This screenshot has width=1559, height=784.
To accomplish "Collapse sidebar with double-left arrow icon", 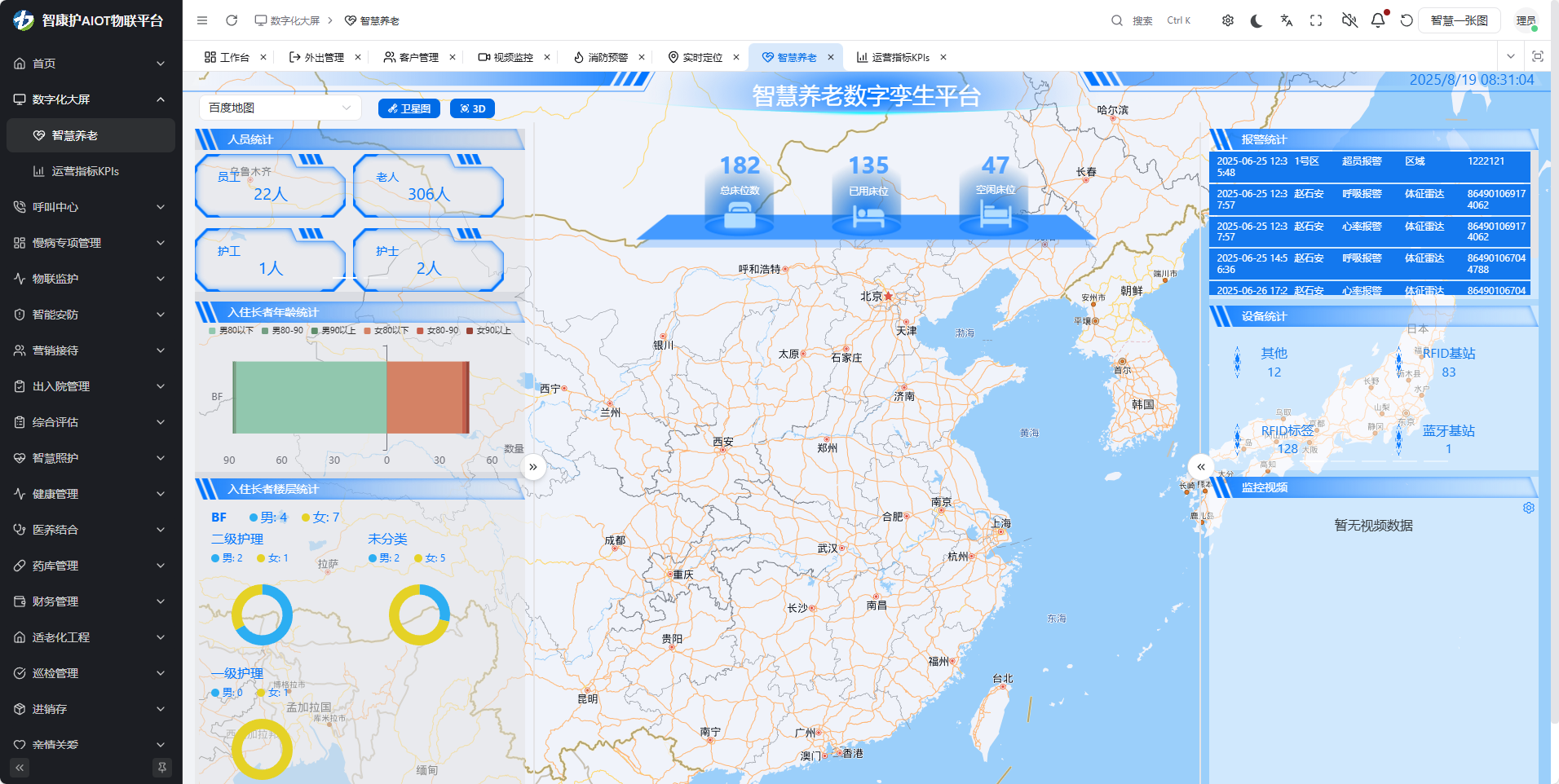I will [20, 768].
